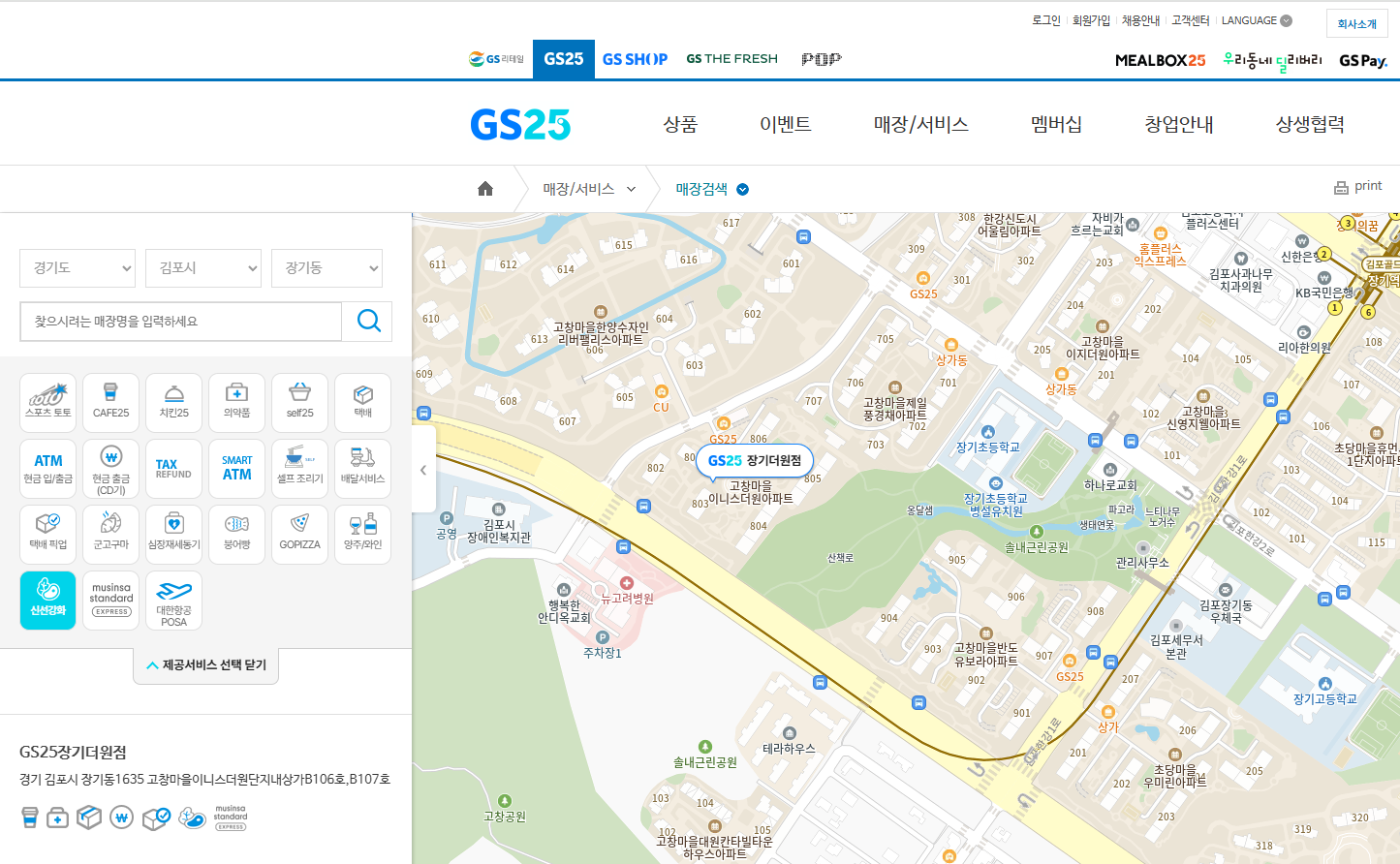Viewport: 1400px width, 864px height.
Task: Select the 셀프 조리기 filter icon
Action: (299, 469)
